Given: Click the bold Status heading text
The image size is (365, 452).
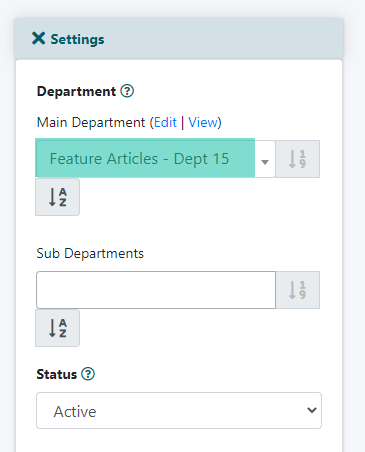Looking at the screenshot, I should (57, 374).
